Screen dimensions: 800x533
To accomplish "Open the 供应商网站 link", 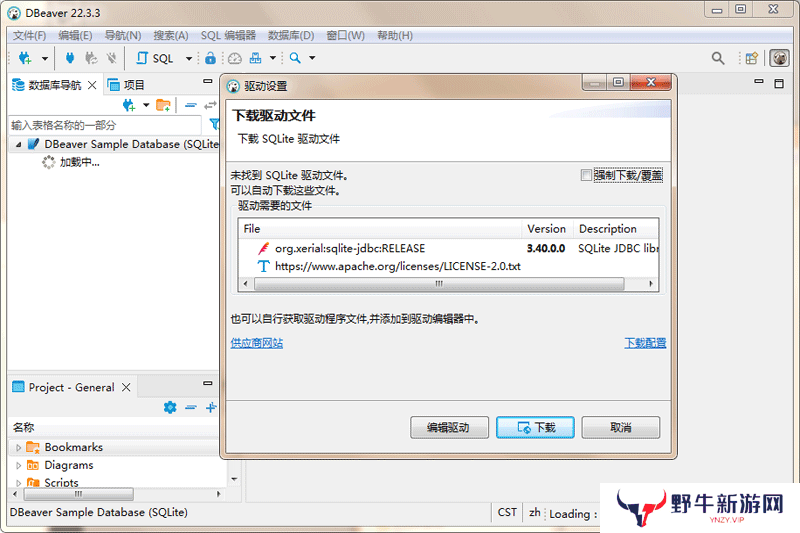I will (257, 343).
